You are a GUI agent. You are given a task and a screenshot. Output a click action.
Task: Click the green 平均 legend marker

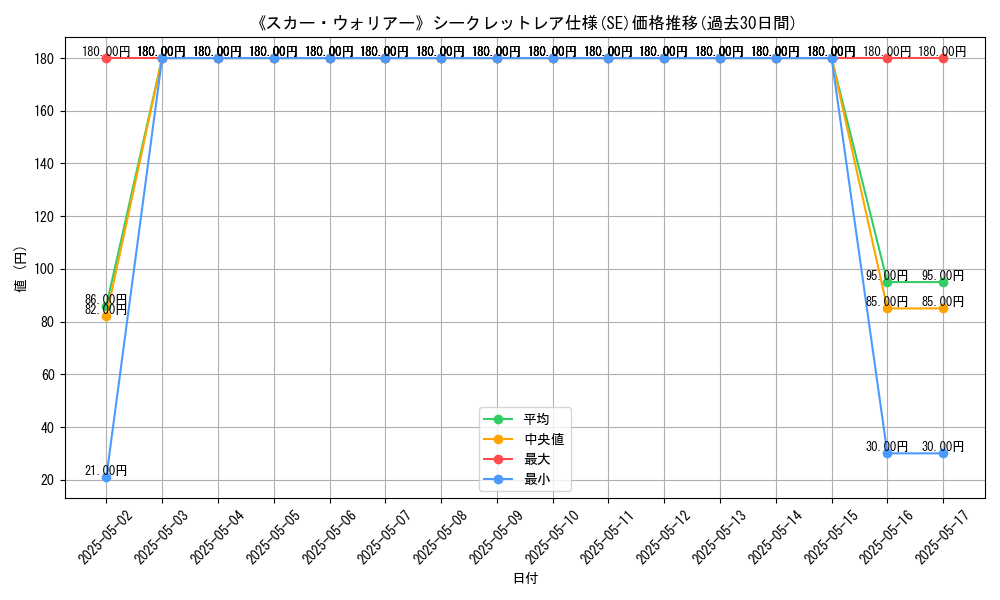[x=499, y=420]
